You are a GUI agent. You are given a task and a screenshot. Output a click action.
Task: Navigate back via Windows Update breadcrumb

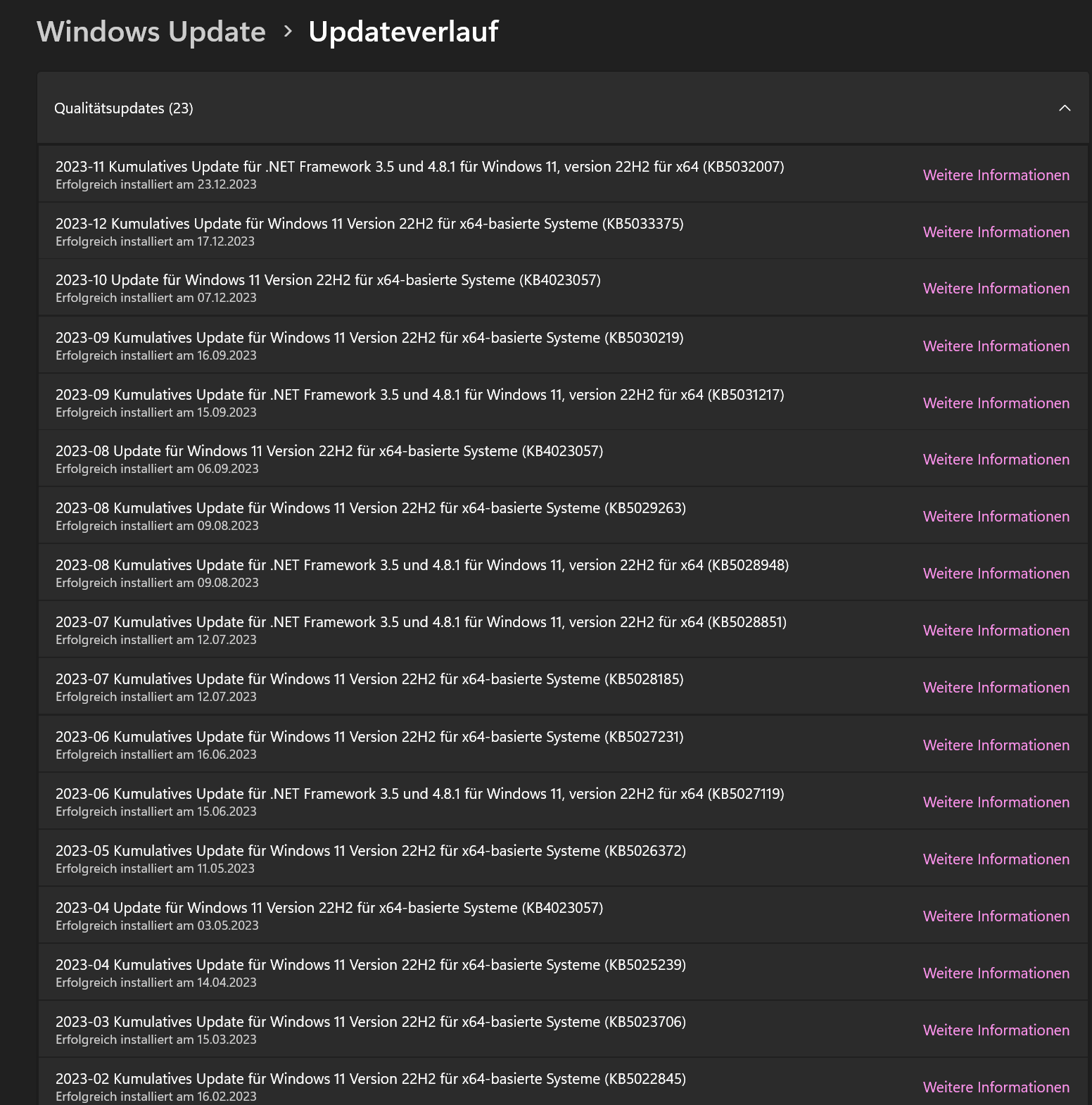151,31
